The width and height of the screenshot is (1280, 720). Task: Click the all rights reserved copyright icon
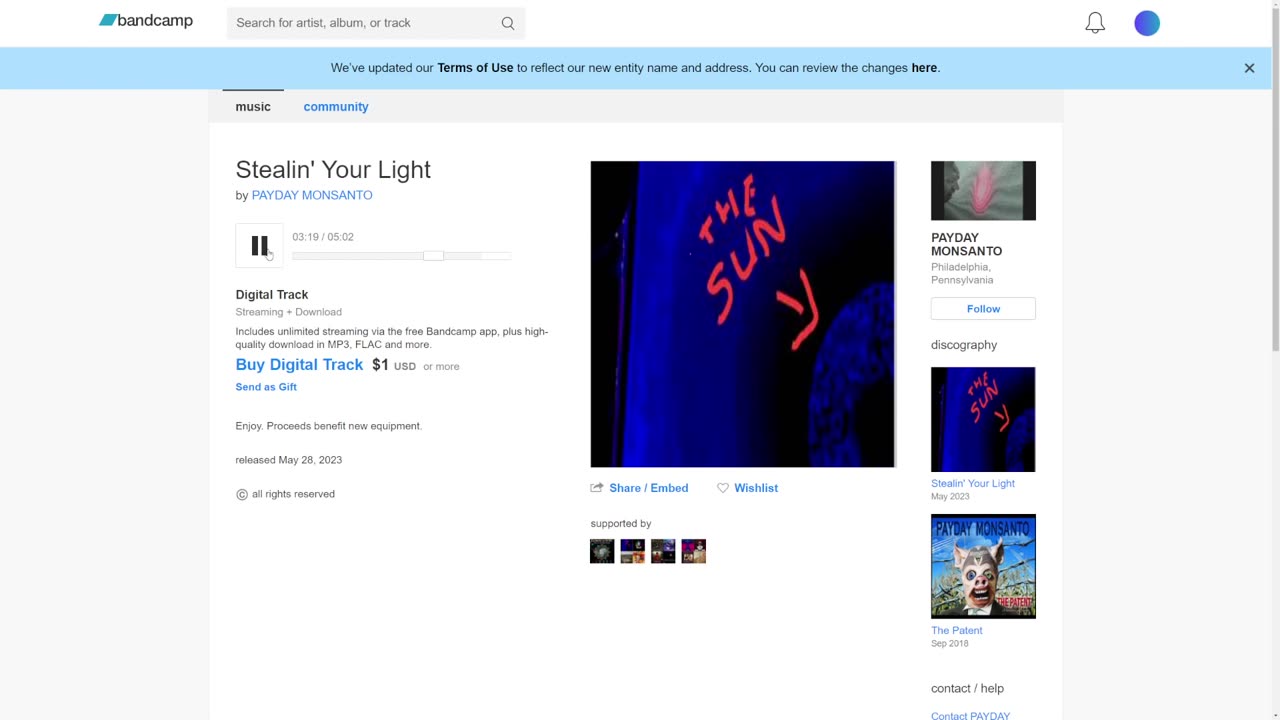[241, 494]
